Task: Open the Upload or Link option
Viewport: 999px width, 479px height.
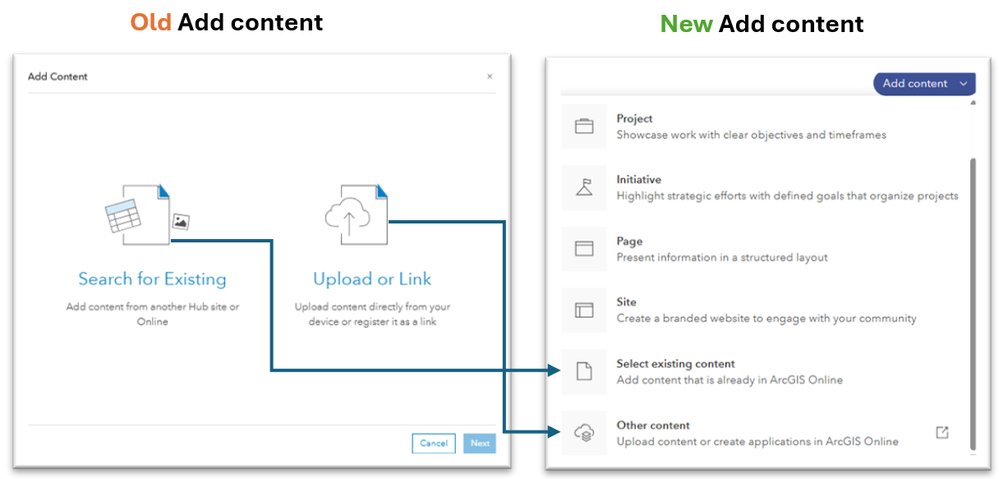Action: (372, 279)
